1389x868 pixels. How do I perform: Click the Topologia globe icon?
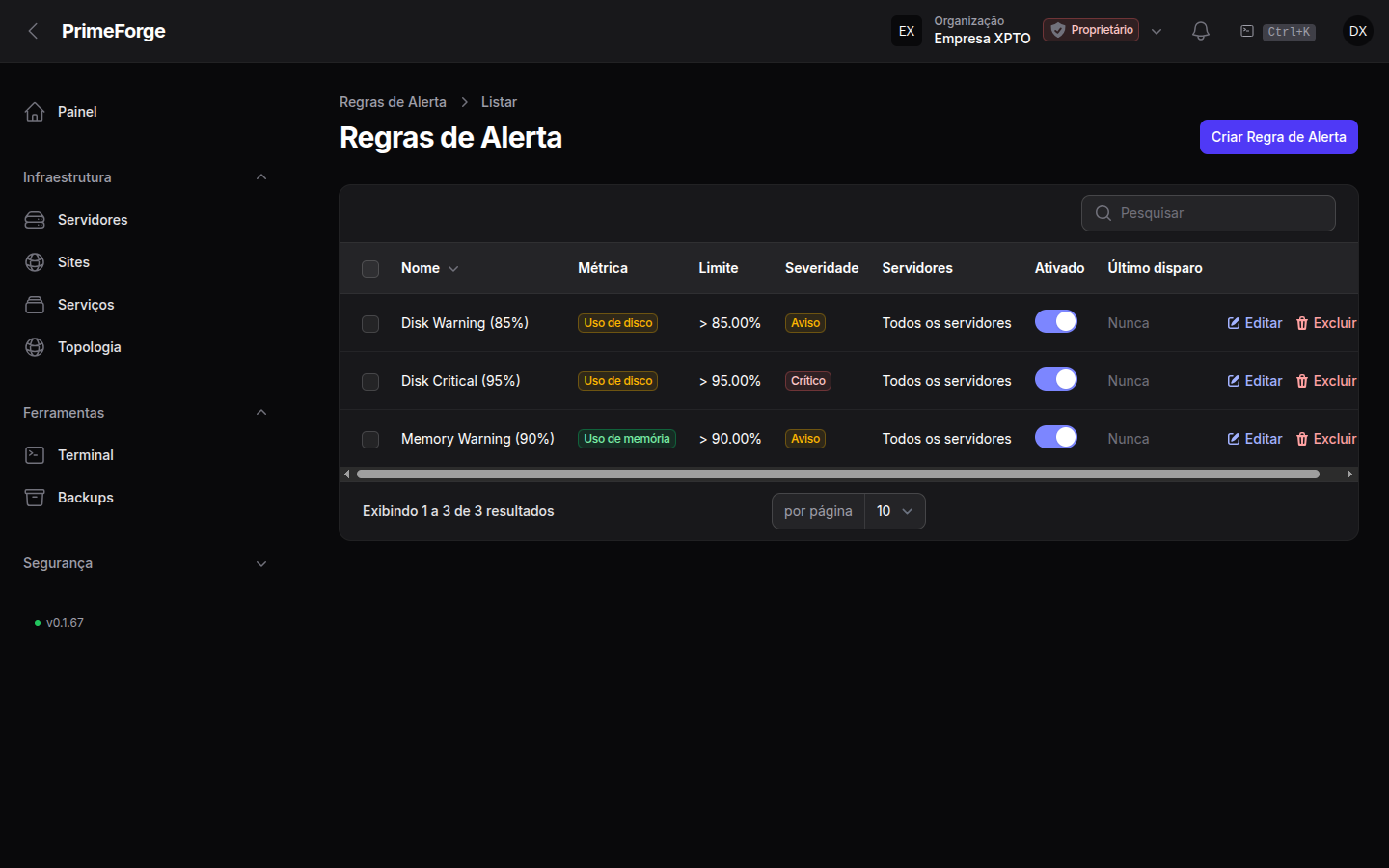pyautogui.click(x=35, y=347)
